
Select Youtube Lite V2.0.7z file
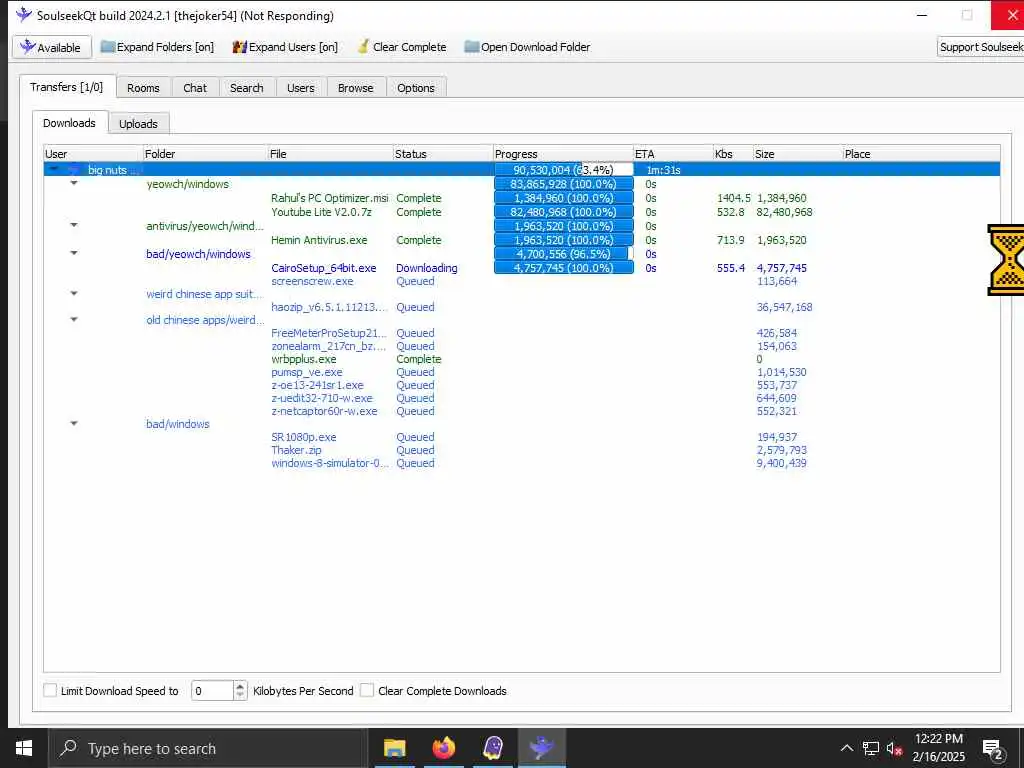[321, 212]
